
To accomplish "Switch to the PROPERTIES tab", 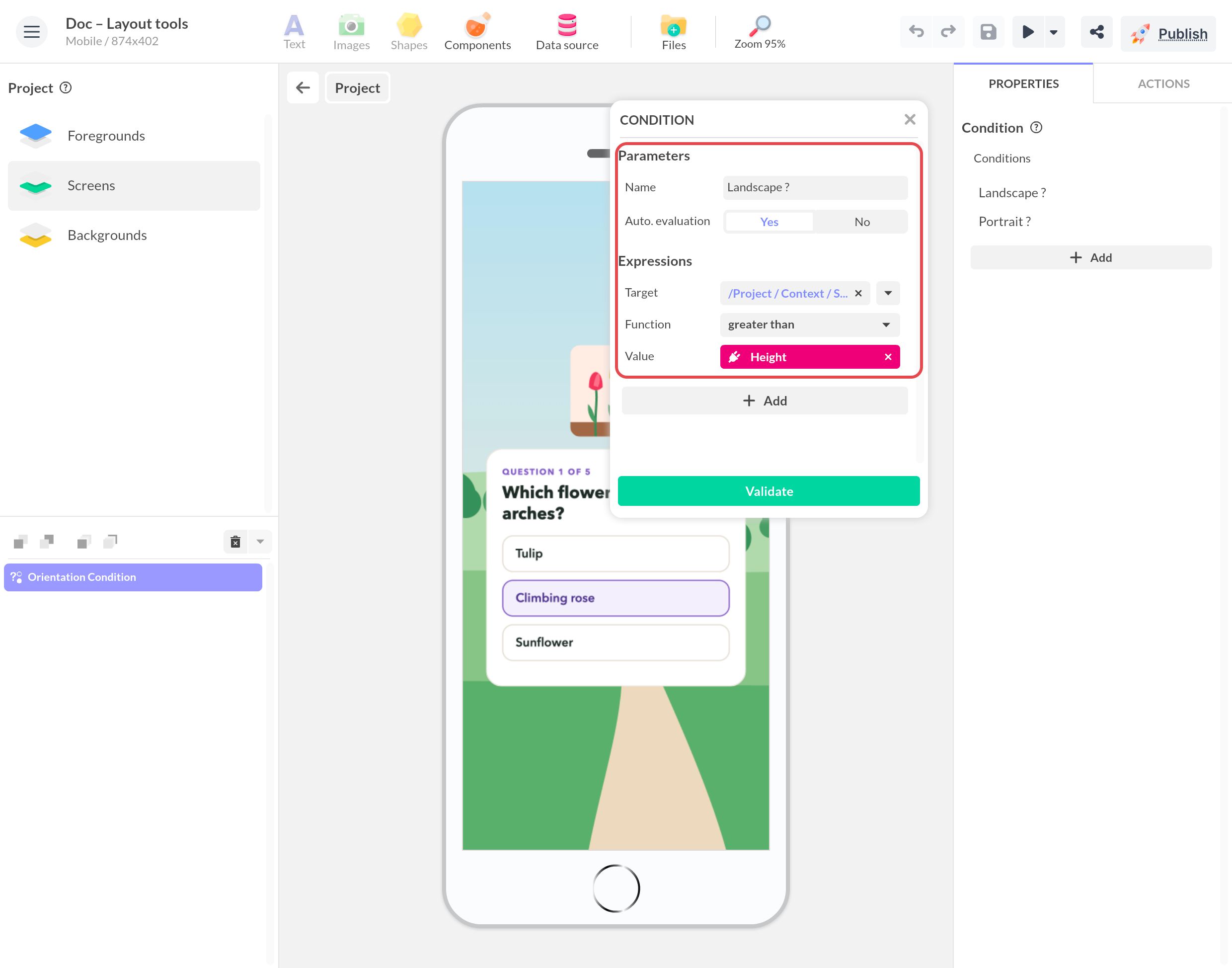I will [x=1023, y=84].
